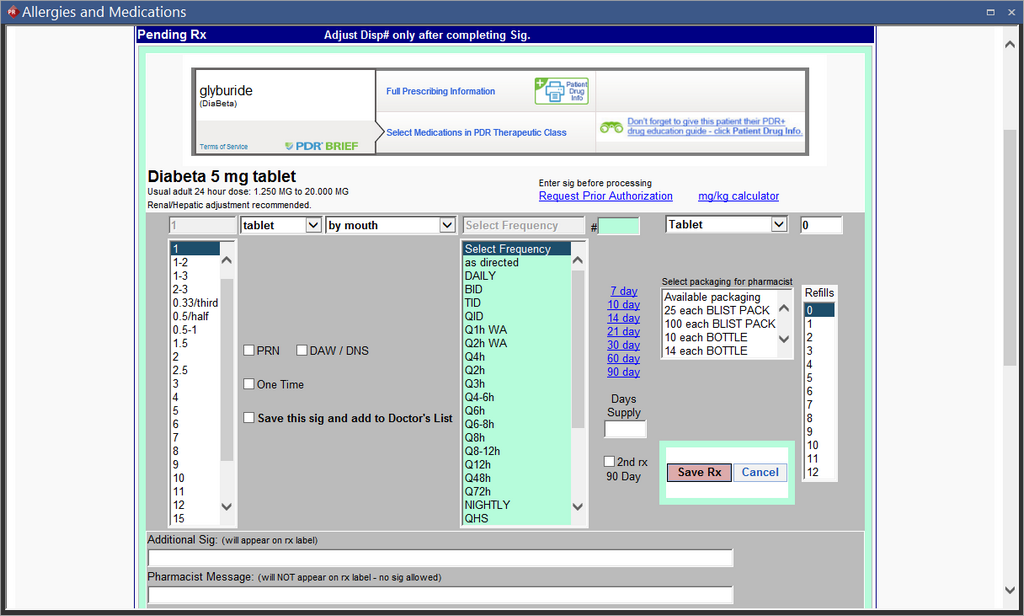Expand the by mouth route dropdown
The image size is (1024, 616).
point(390,226)
